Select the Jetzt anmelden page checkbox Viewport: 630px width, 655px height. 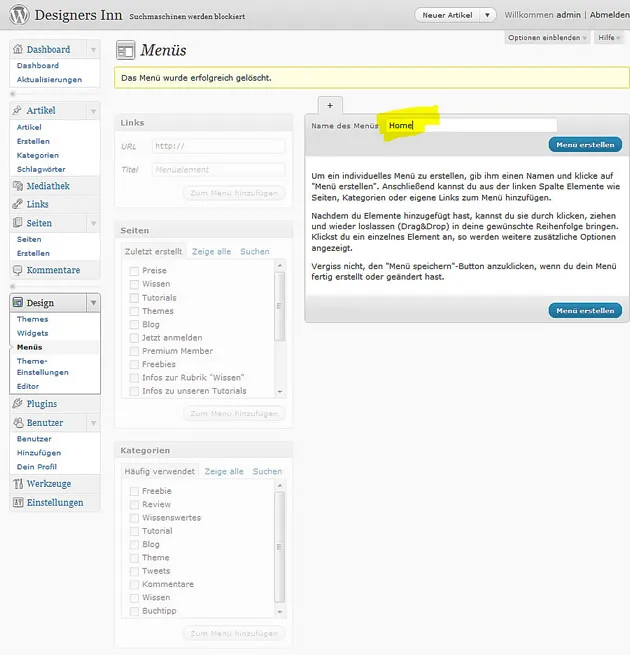pyautogui.click(x=134, y=338)
